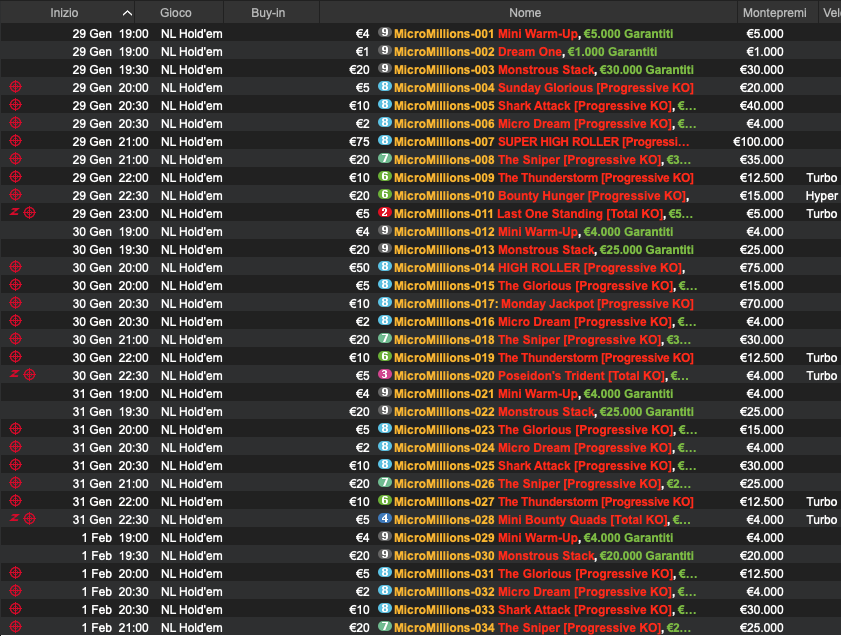Screen dimensions: 841x636
Task: Click the KO target icon for MicroMillions-010
Action: coord(16,195)
